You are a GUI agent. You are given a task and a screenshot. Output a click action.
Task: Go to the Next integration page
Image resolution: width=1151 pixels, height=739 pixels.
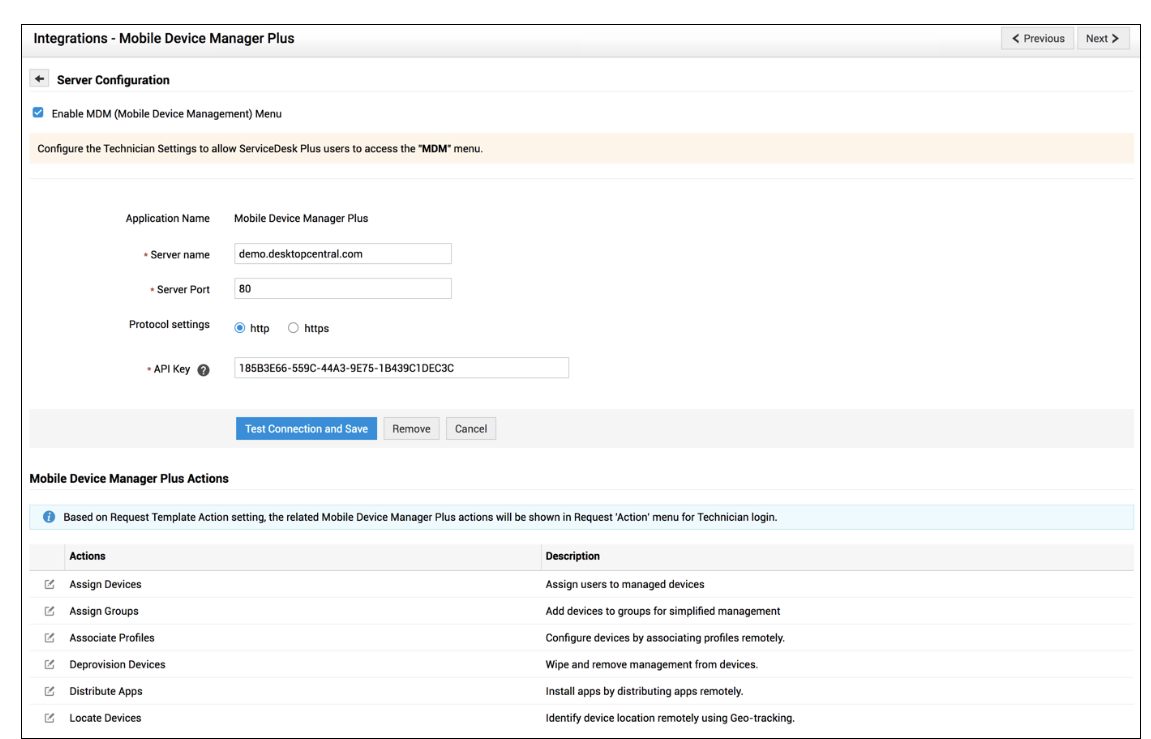point(1102,38)
